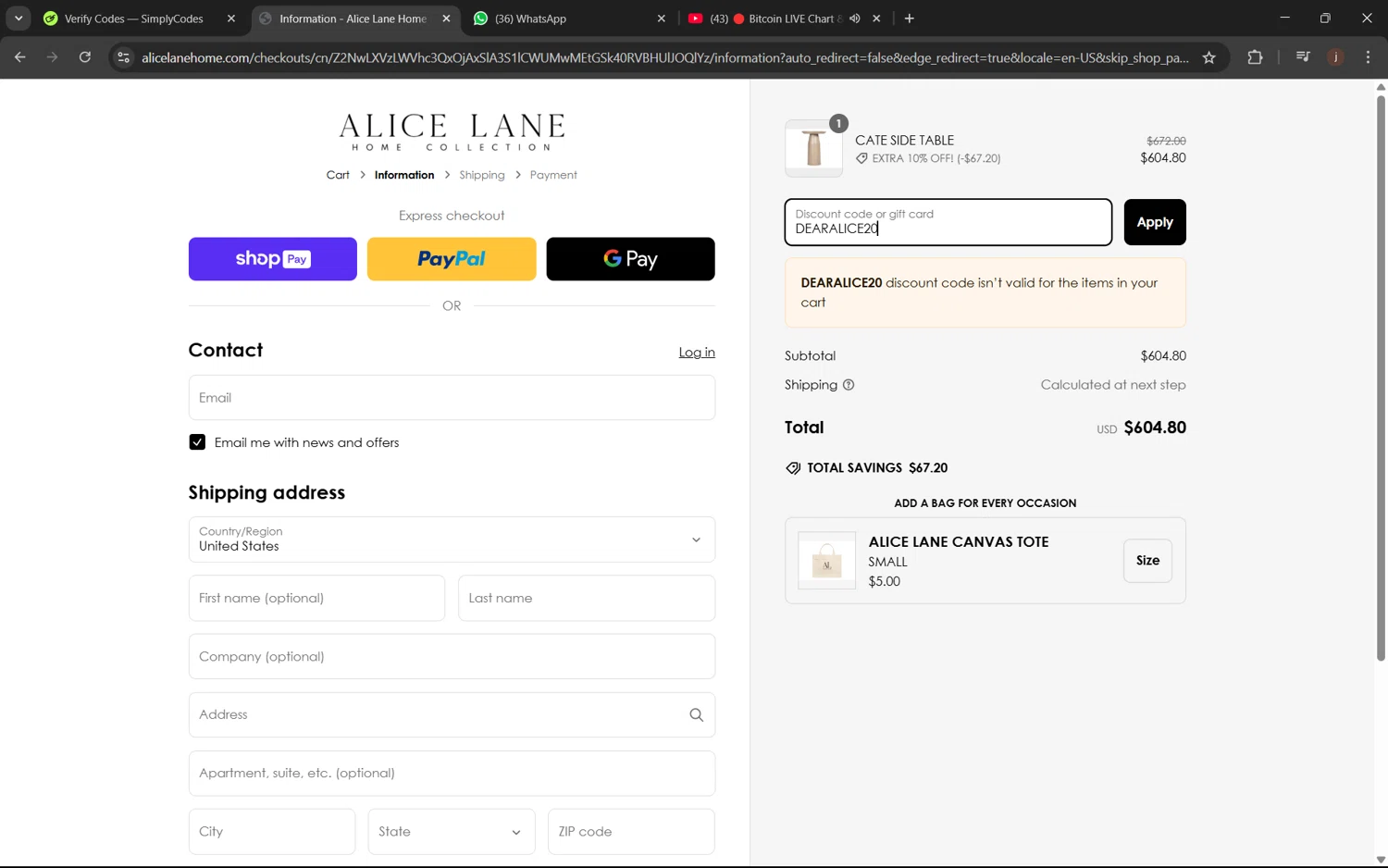The width and height of the screenshot is (1388, 868).
Task: Open a new browser tab
Action: click(910, 19)
